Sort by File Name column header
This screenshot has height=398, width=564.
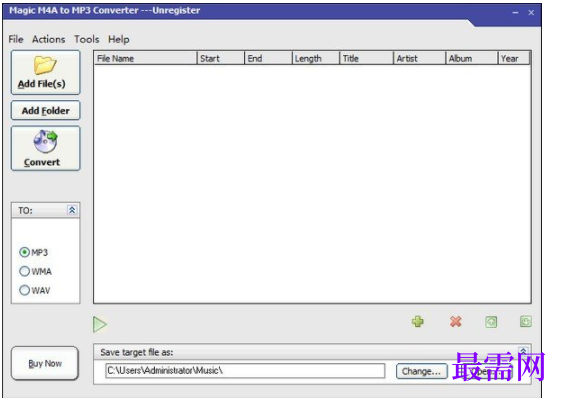[x=146, y=58]
